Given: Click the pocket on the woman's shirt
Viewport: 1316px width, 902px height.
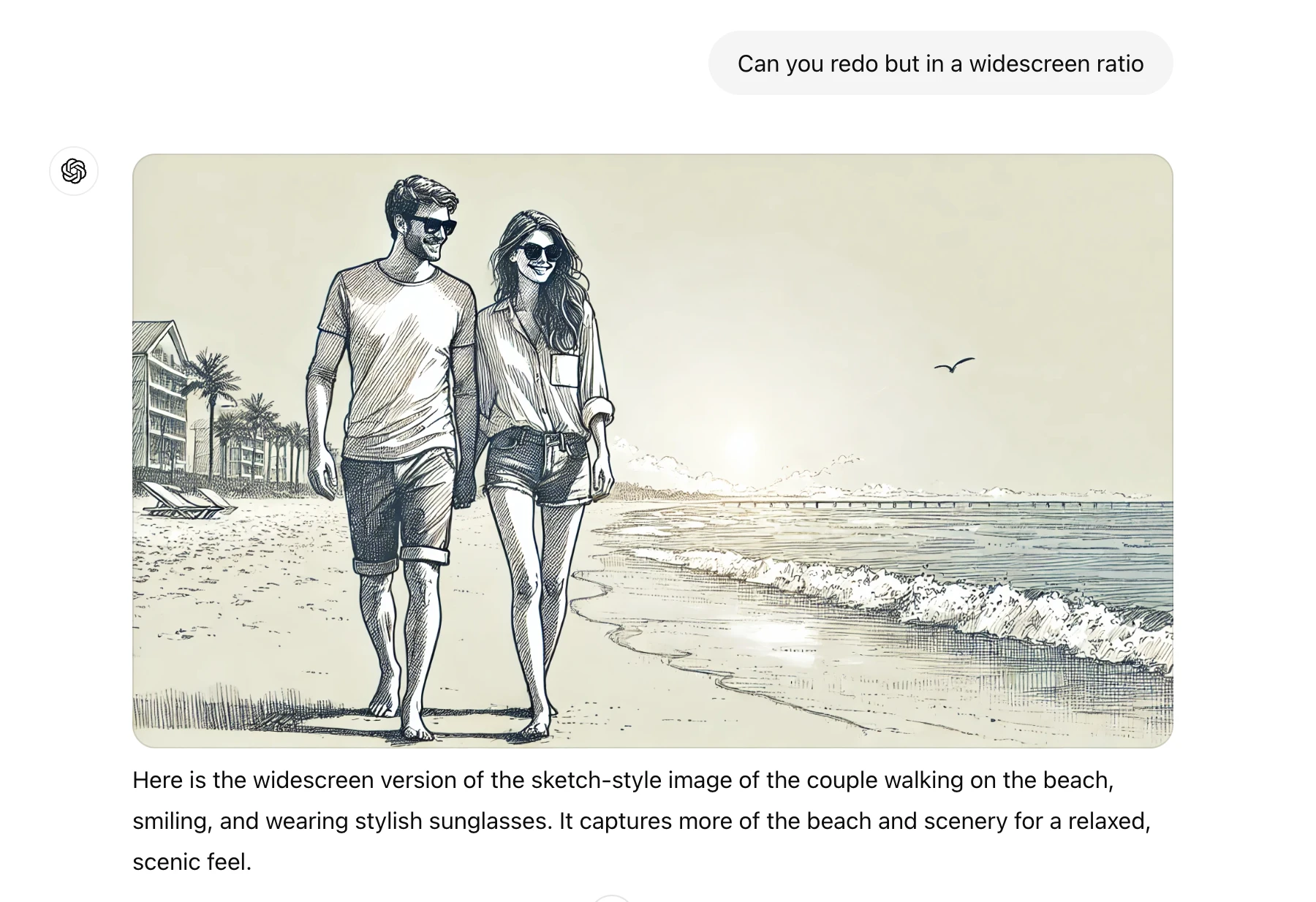Looking at the screenshot, I should [564, 370].
